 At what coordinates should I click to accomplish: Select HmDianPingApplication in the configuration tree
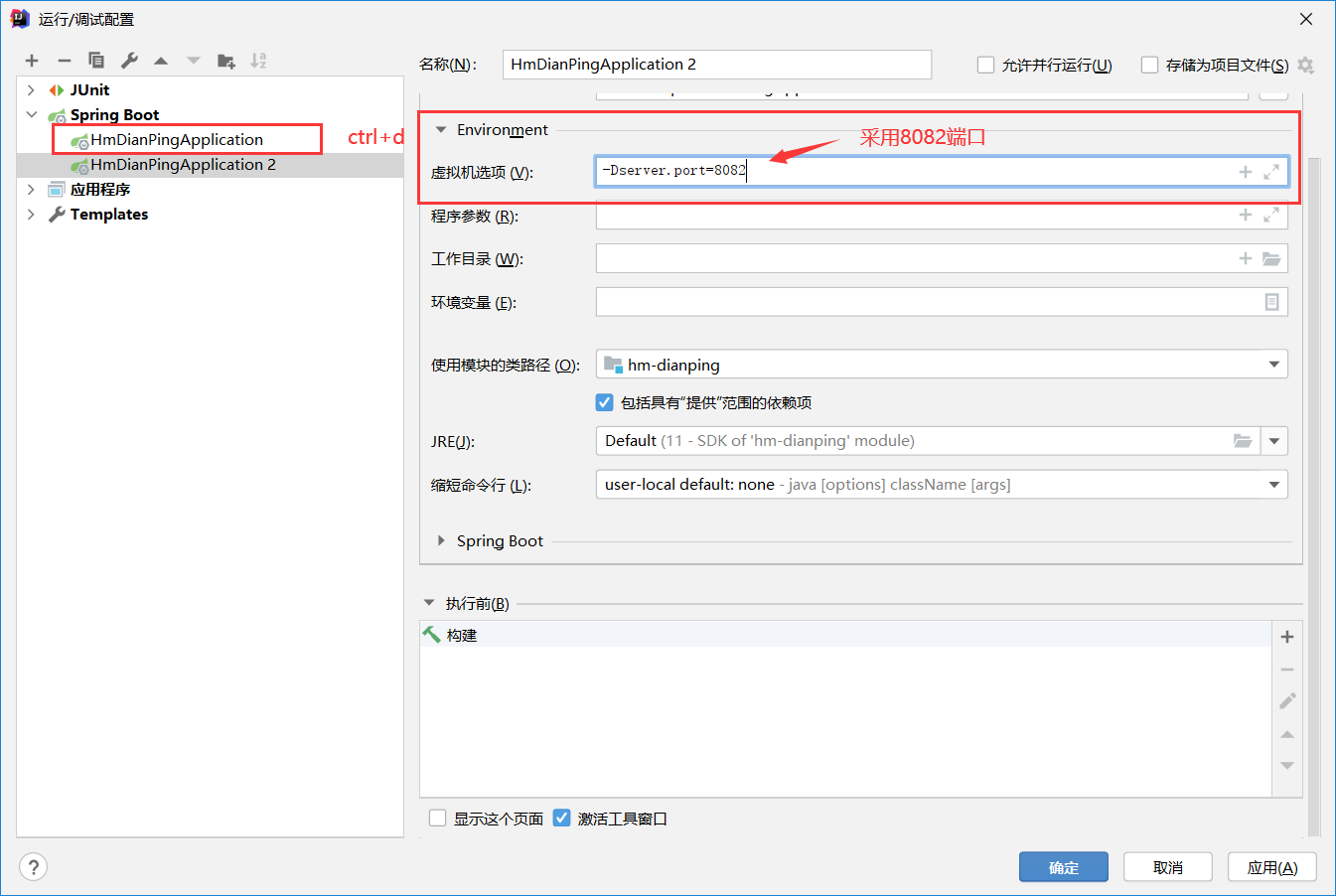pyautogui.click(x=177, y=140)
